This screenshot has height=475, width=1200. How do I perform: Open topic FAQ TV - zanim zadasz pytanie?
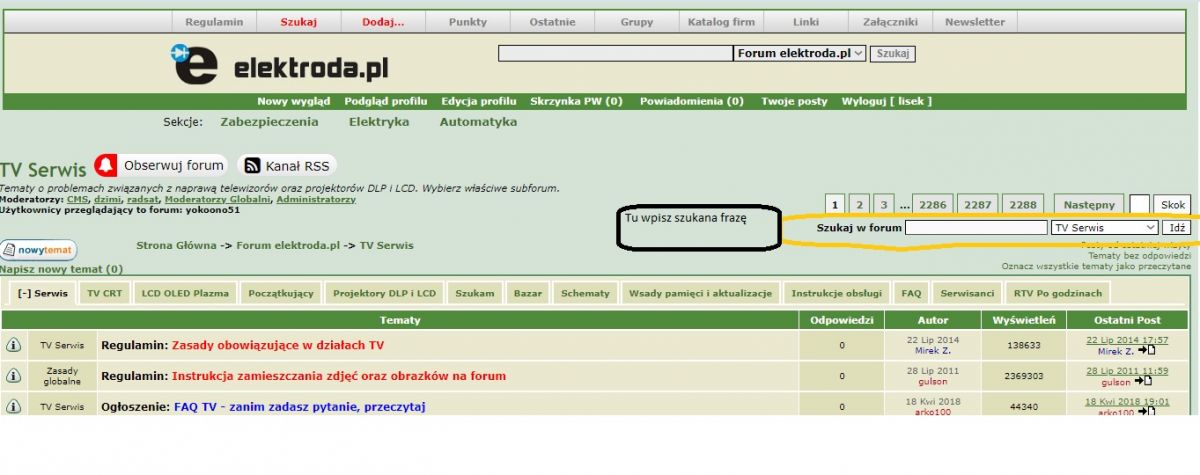pos(300,407)
